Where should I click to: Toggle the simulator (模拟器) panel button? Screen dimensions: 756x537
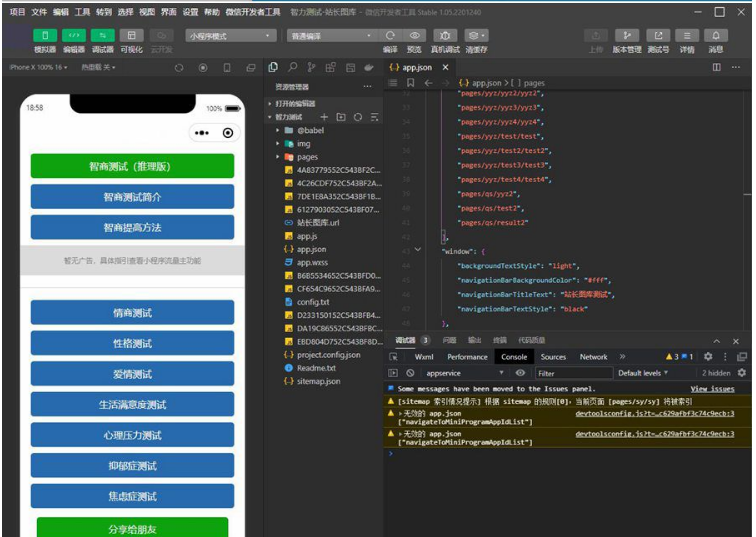[44, 35]
